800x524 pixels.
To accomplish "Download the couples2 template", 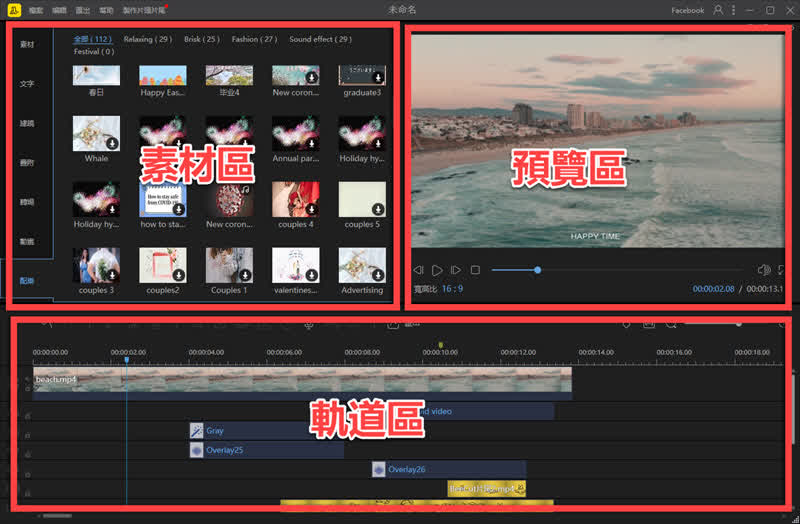I will [x=179, y=275].
